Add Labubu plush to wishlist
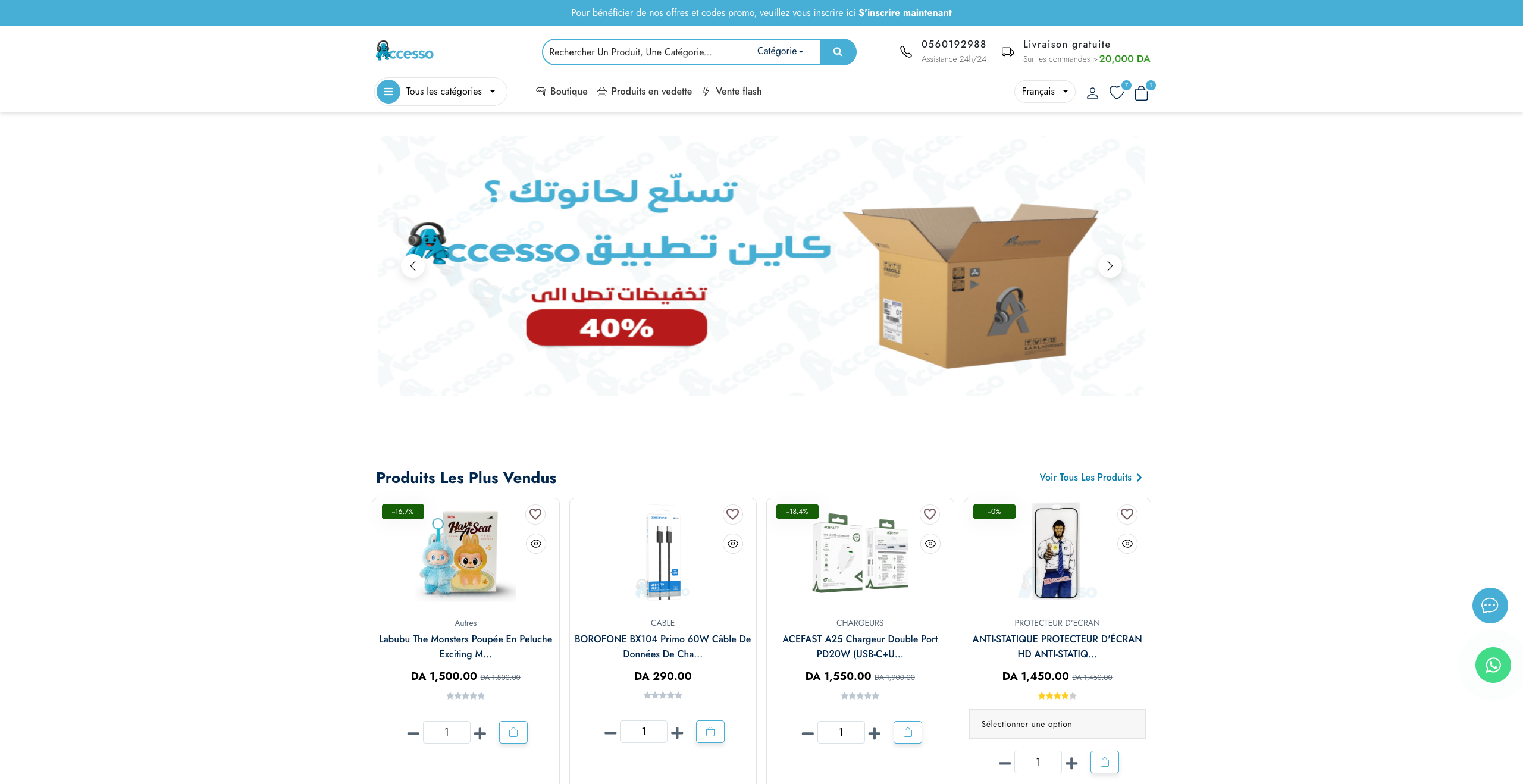Screen dimensions: 1523x784 click(x=535, y=514)
